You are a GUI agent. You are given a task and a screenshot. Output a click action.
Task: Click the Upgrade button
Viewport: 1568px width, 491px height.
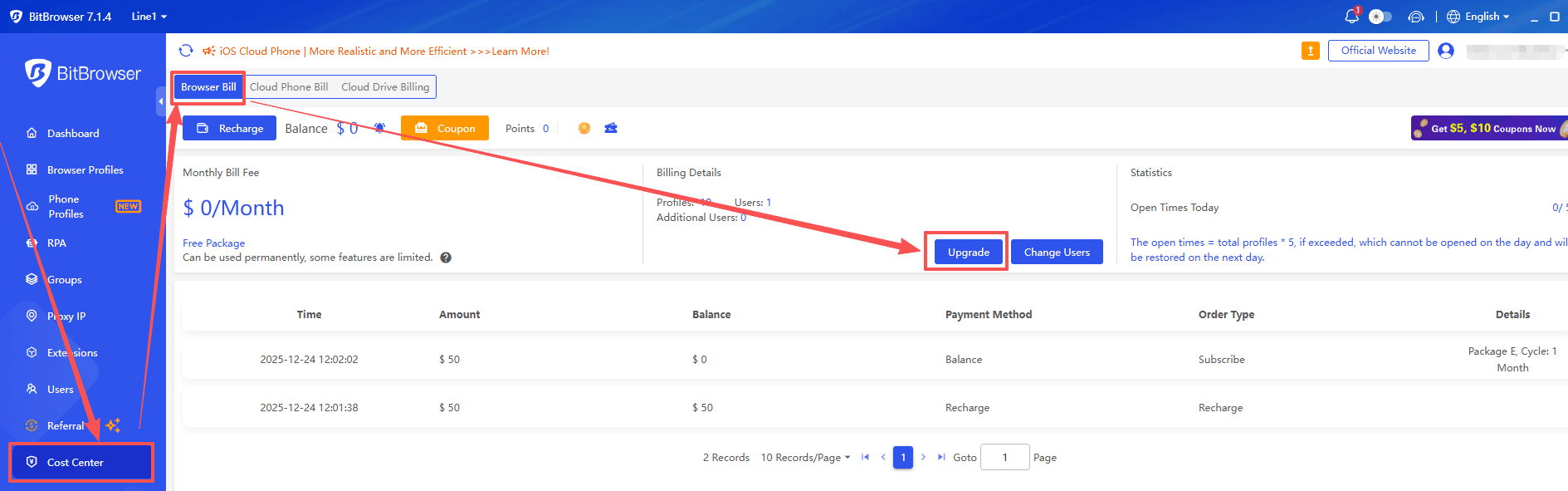click(x=969, y=253)
